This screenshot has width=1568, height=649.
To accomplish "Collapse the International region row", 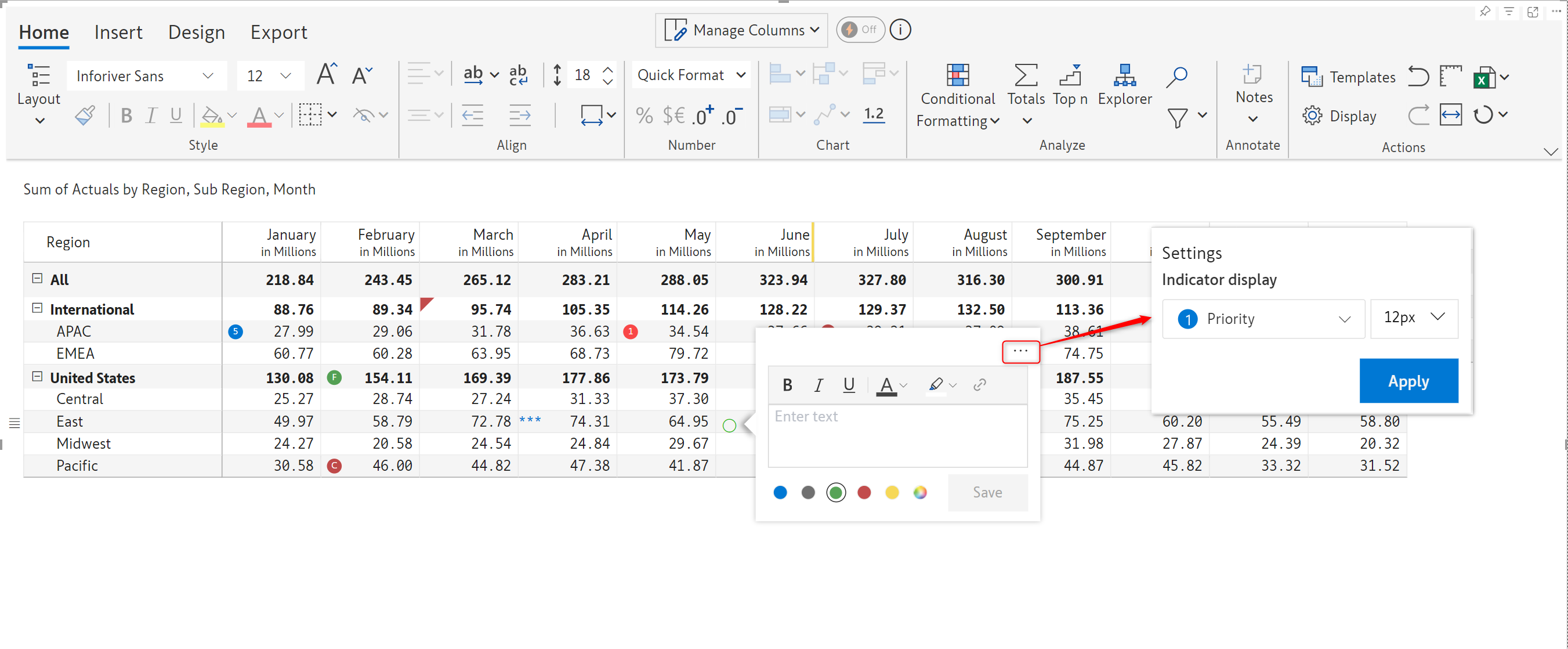I will (x=37, y=308).
